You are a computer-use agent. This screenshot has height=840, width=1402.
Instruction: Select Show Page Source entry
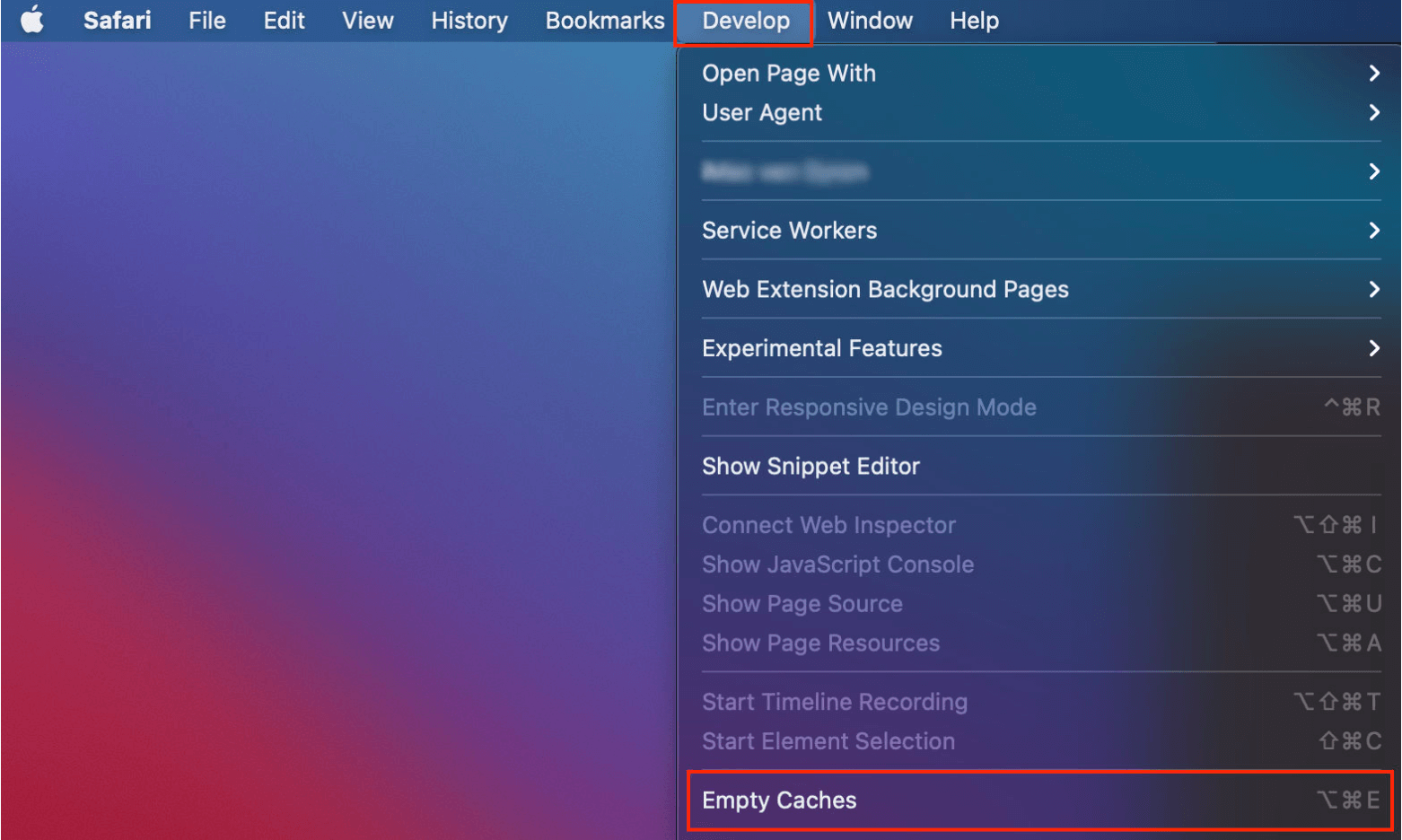coord(802,604)
